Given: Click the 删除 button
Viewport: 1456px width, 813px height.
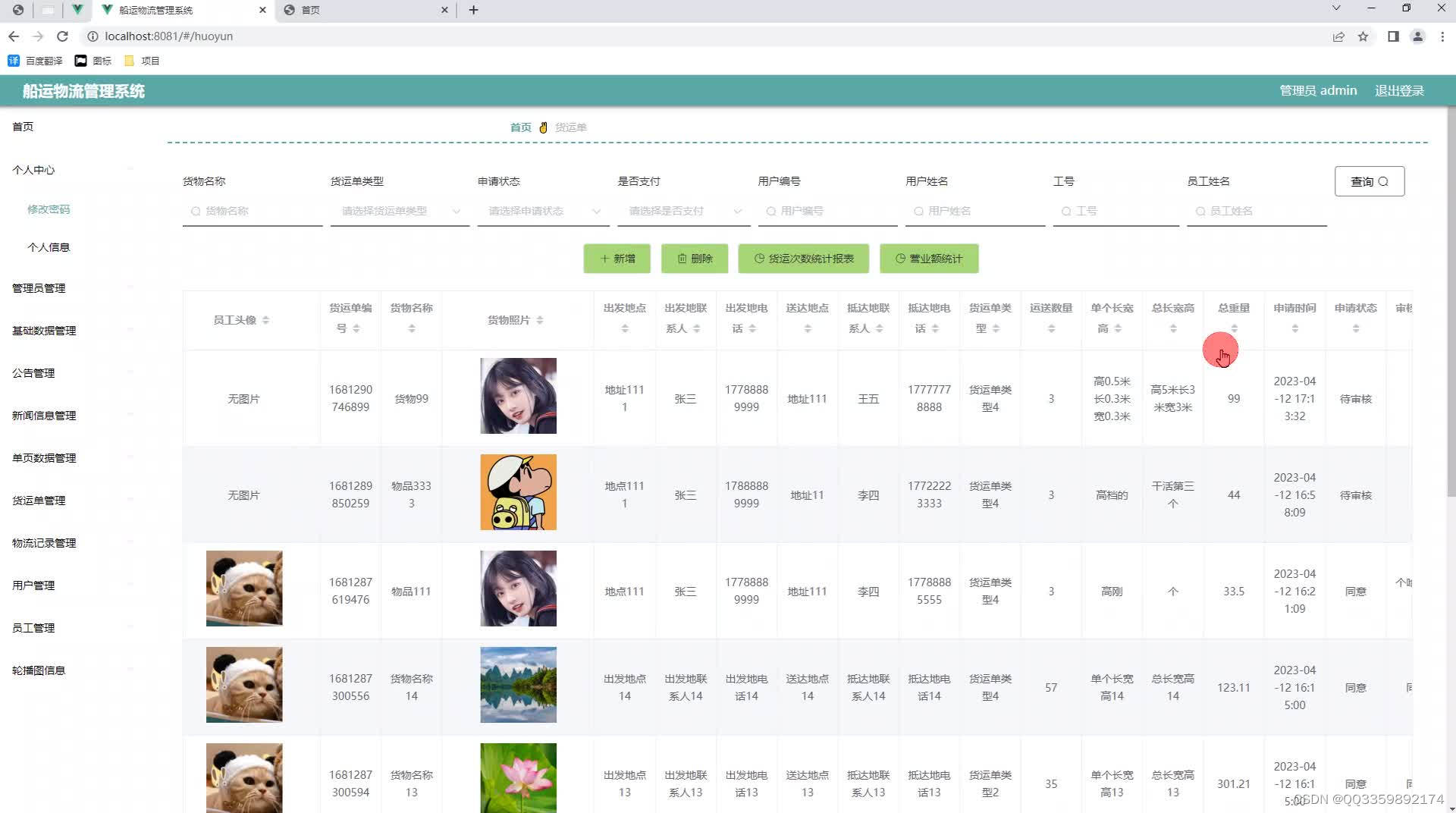Looking at the screenshot, I should pos(695,259).
